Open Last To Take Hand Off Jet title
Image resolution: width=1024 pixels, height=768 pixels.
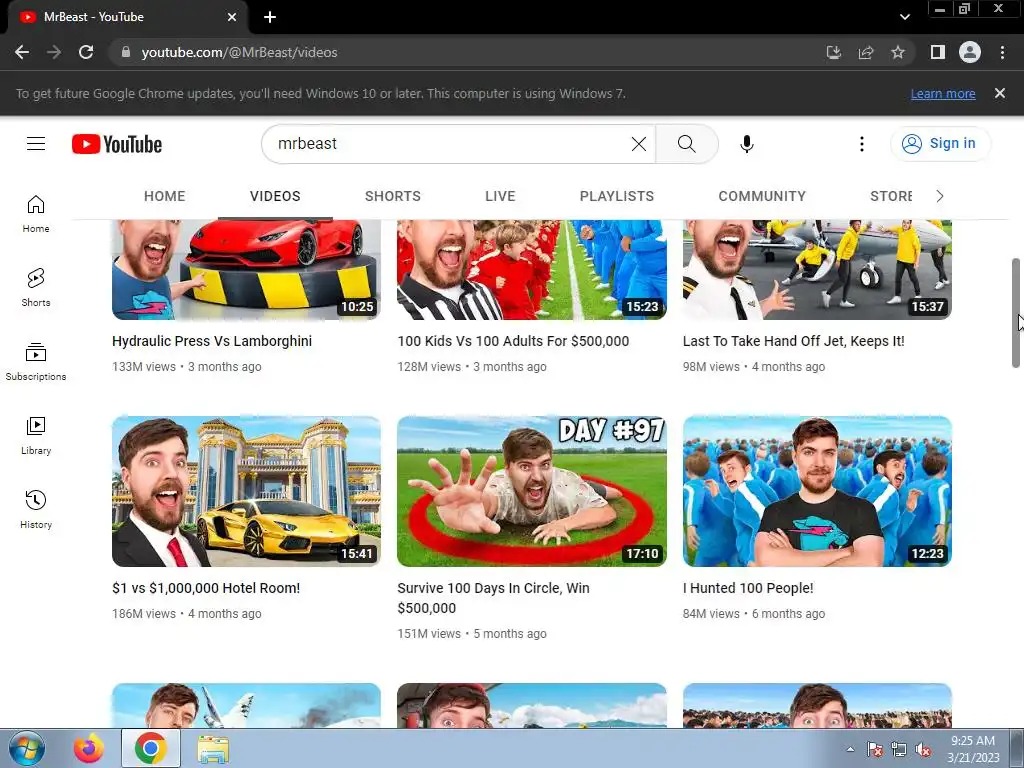(793, 341)
